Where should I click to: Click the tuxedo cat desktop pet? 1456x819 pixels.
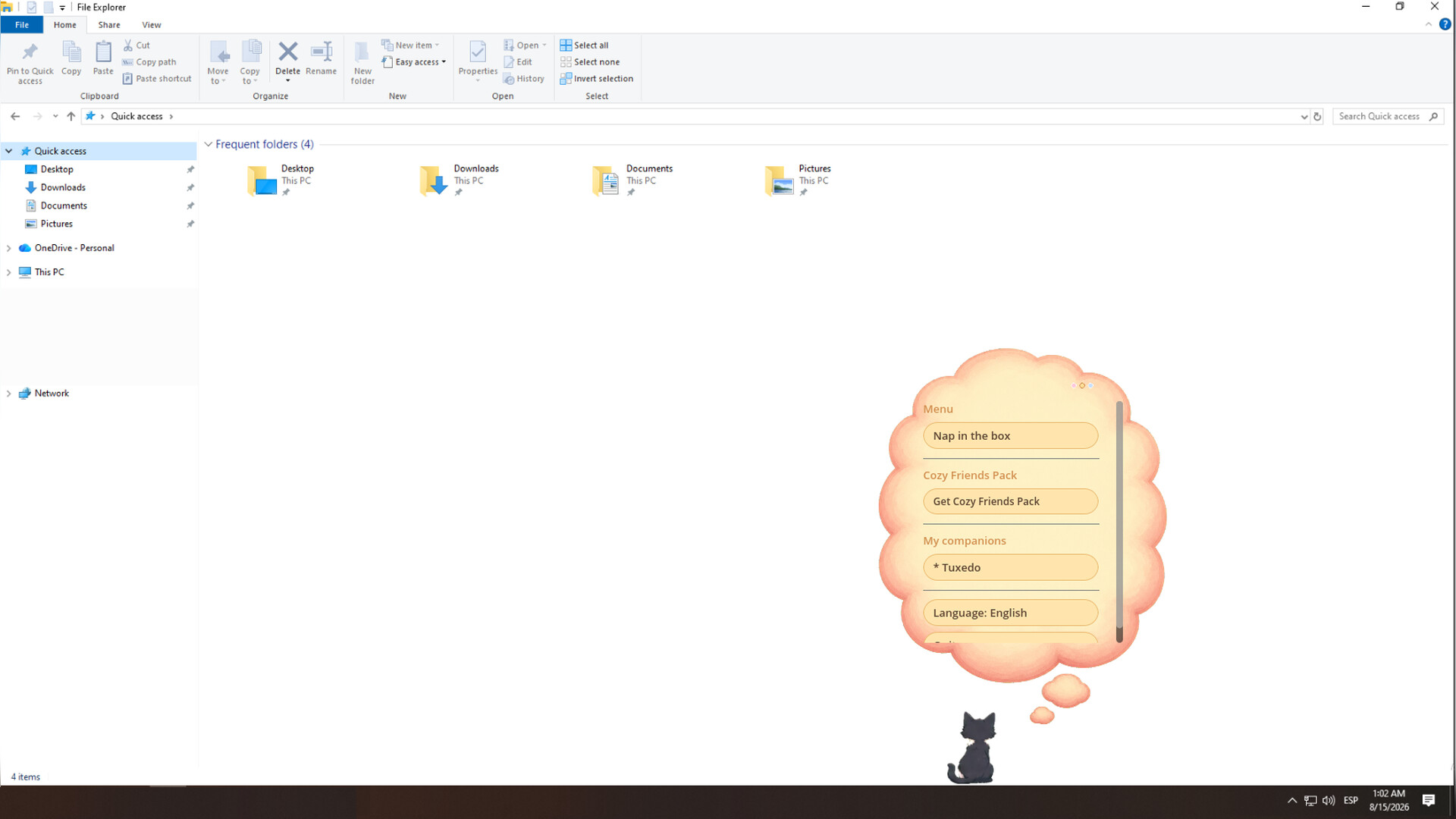click(972, 748)
